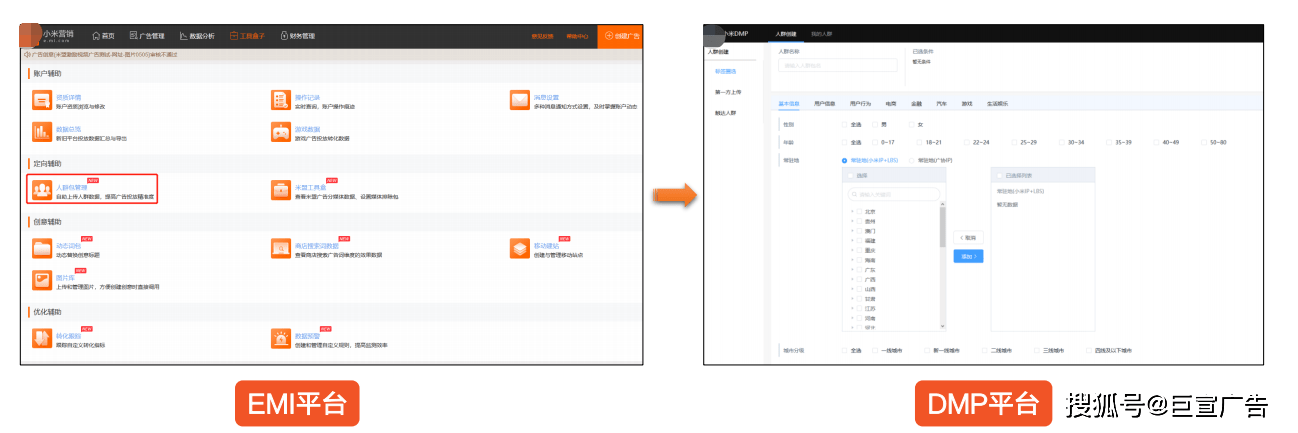Open the 游戏数据 gamepad icon
Screen dimensions: 1298x433
pos(279,132)
